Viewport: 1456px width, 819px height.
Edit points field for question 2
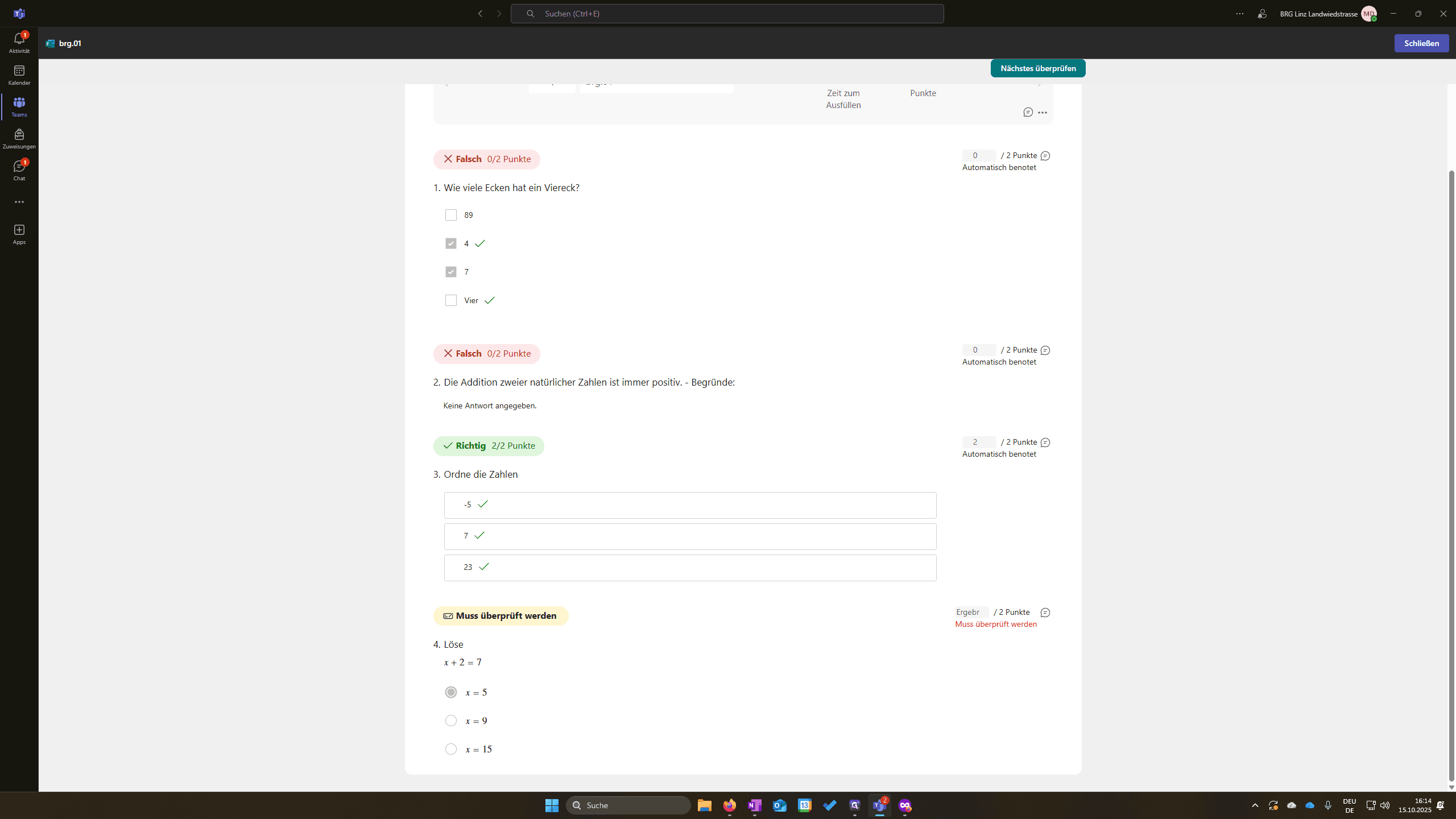[979, 350]
